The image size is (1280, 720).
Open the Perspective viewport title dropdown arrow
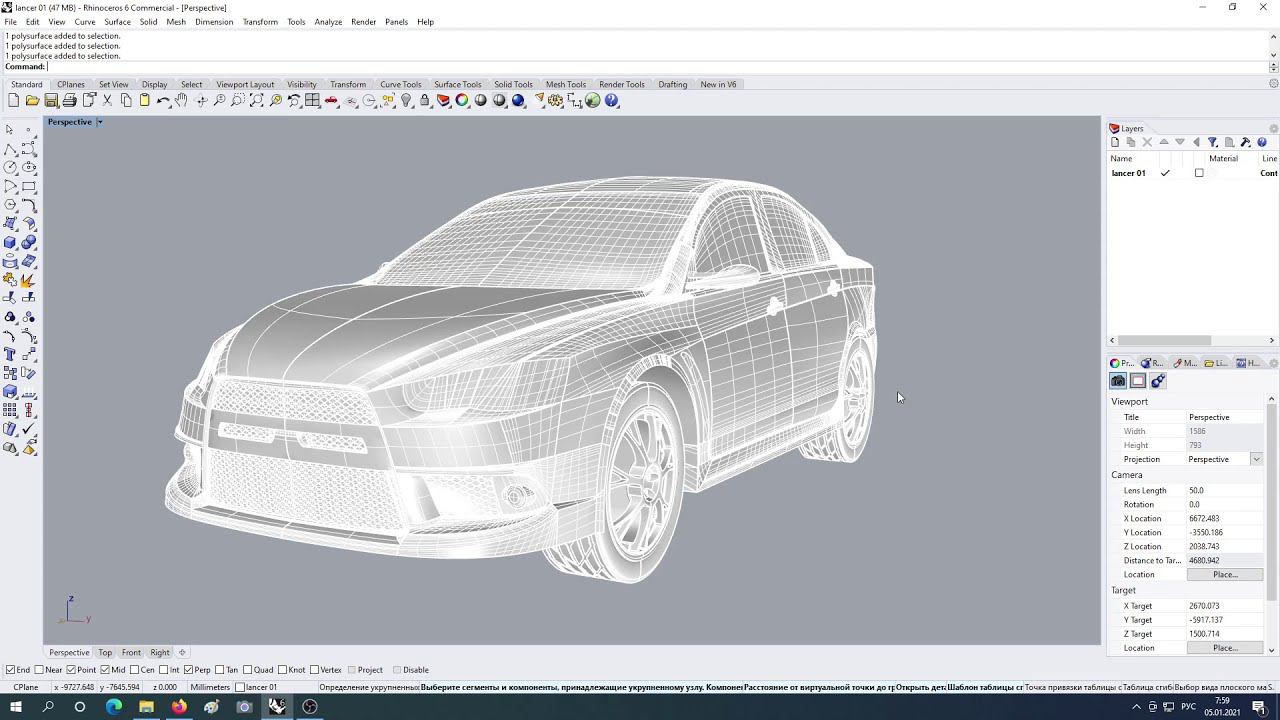coord(100,122)
